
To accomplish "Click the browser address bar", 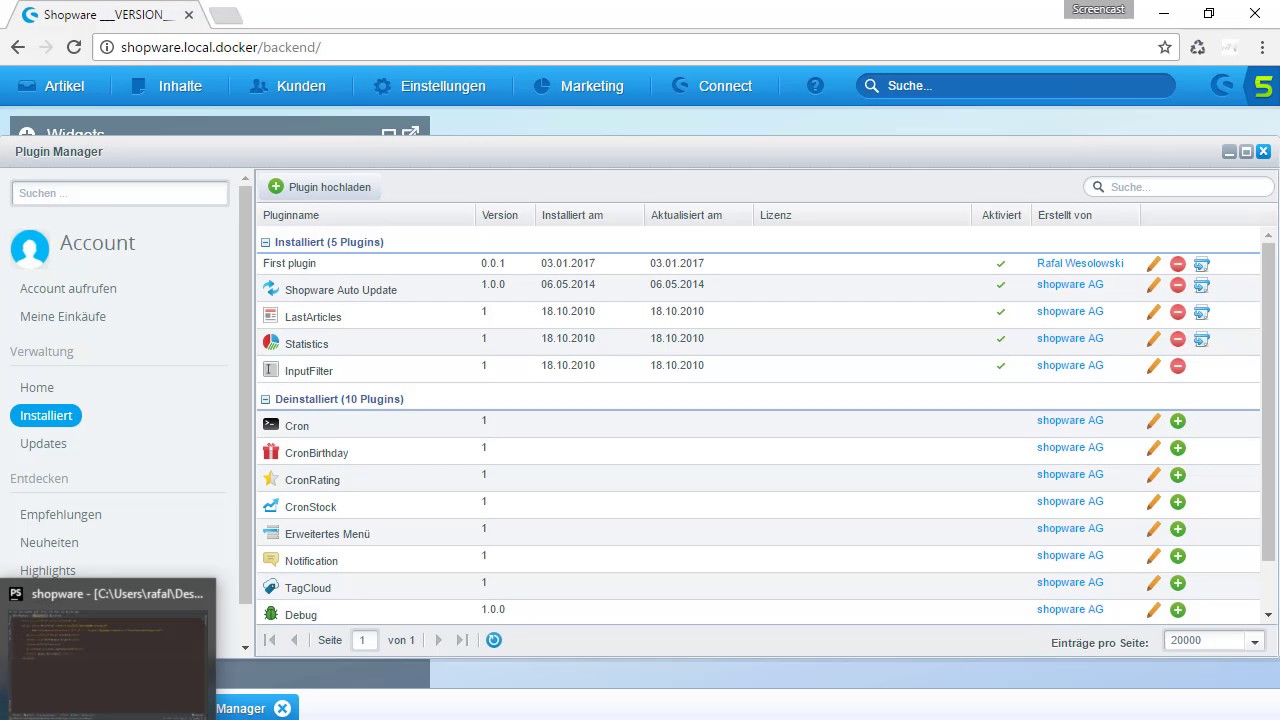I will click(x=633, y=47).
